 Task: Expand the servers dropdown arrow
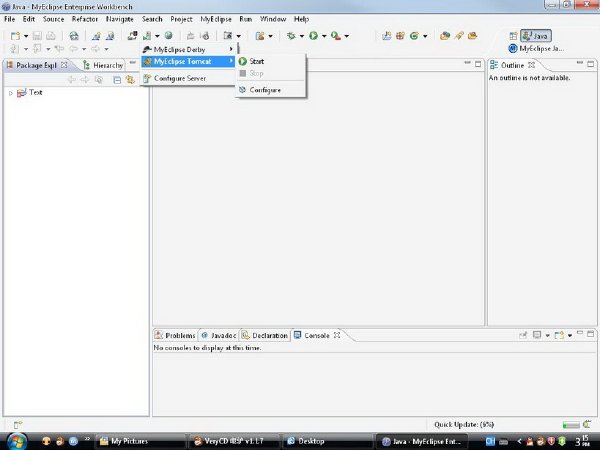(157, 36)
